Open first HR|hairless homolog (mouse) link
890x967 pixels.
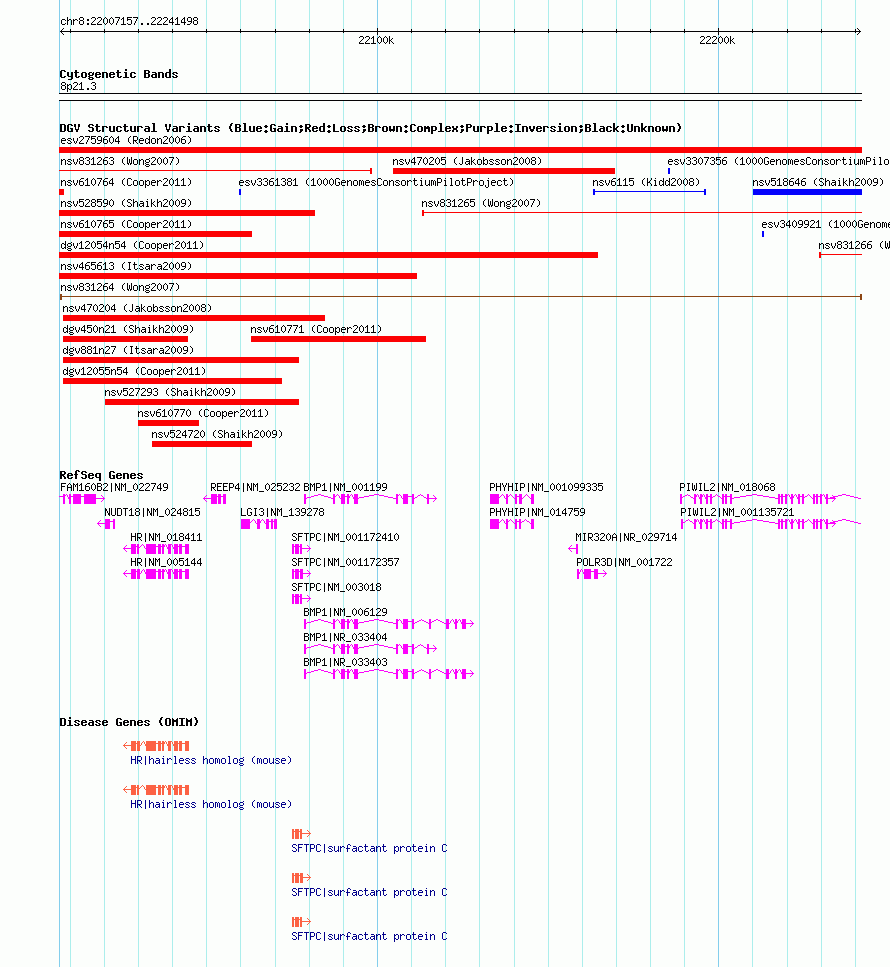[x=211, y=760]
